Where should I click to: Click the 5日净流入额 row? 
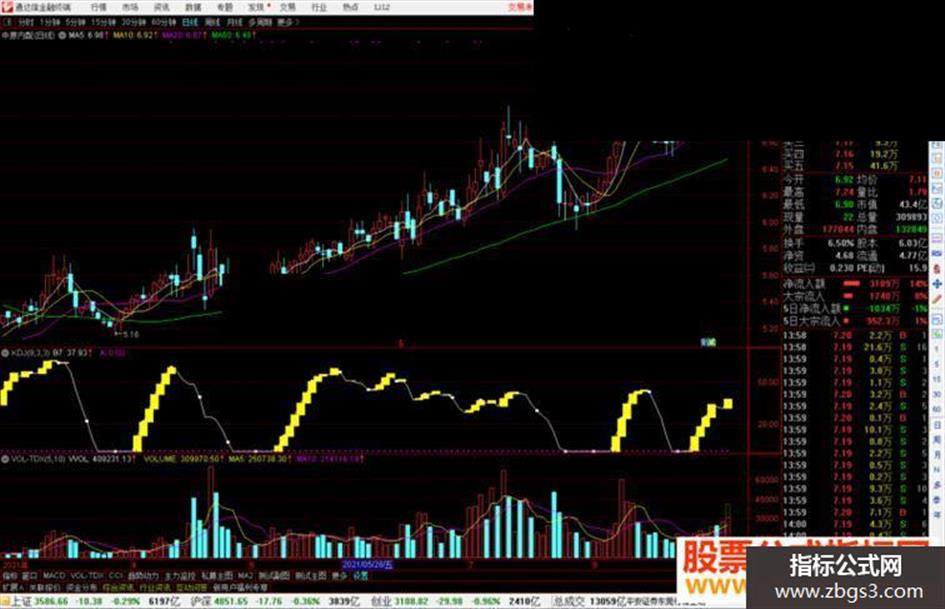[x=855, y=309]
